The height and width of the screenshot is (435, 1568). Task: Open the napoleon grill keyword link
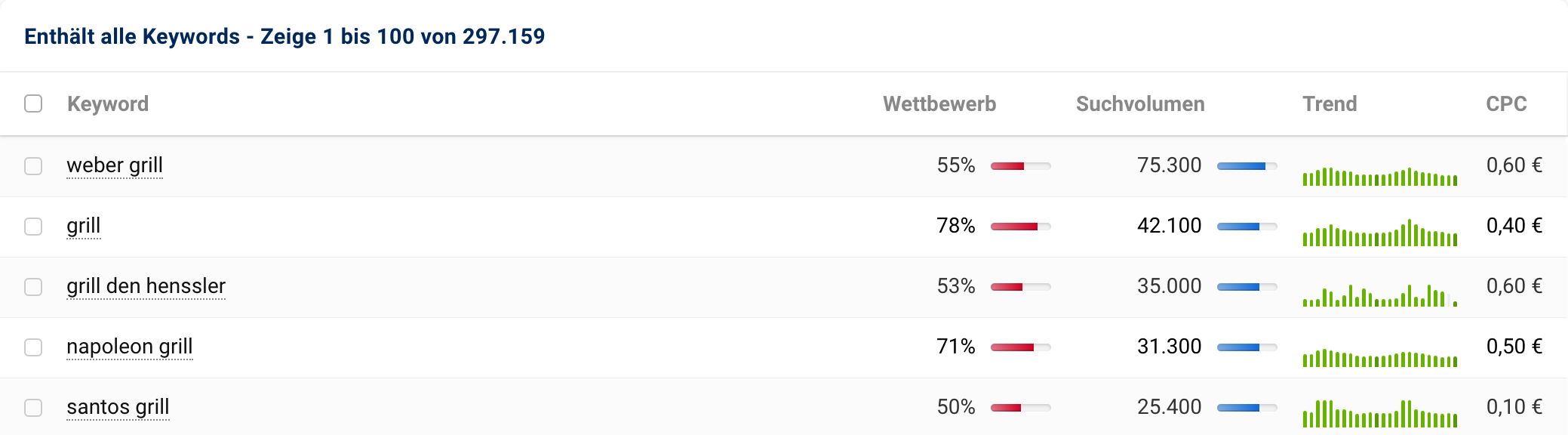(x=130, y=347)
